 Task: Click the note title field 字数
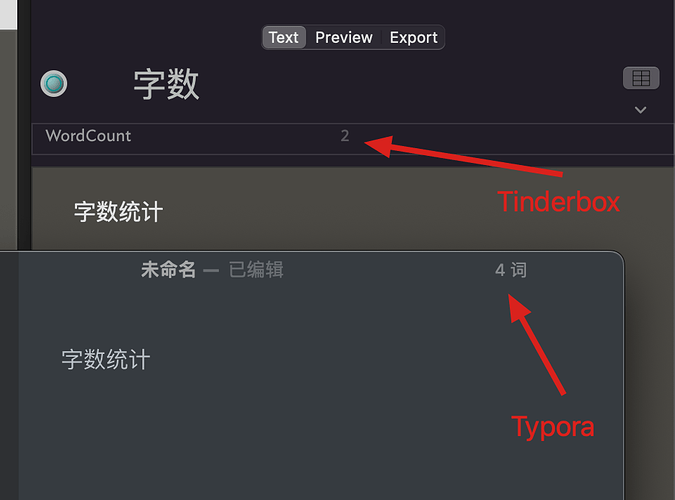pos(166,84)
